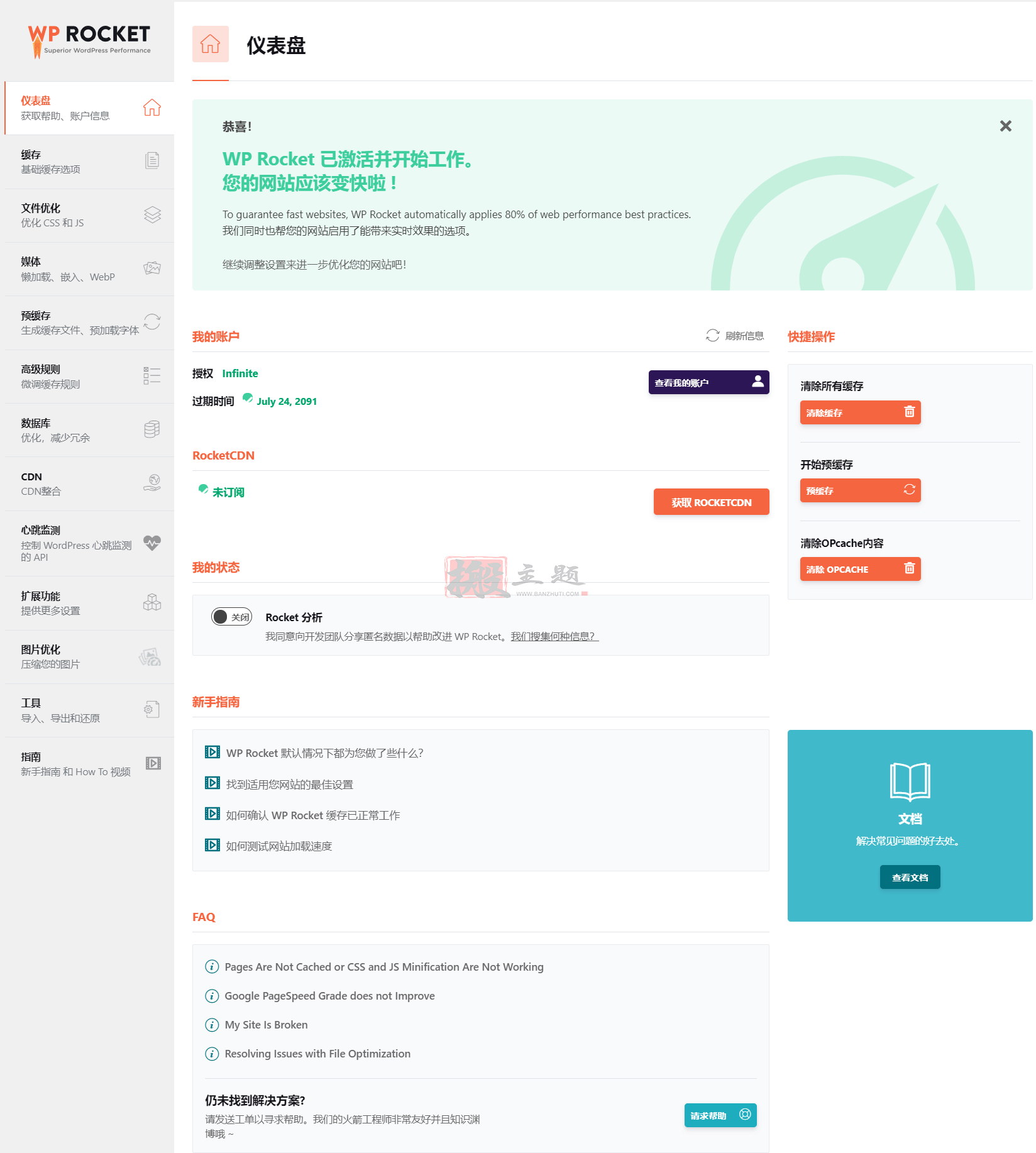Click the images icon in 媒体 sidebar item
1036x1153 pixels.
click(x=152, y=268)
